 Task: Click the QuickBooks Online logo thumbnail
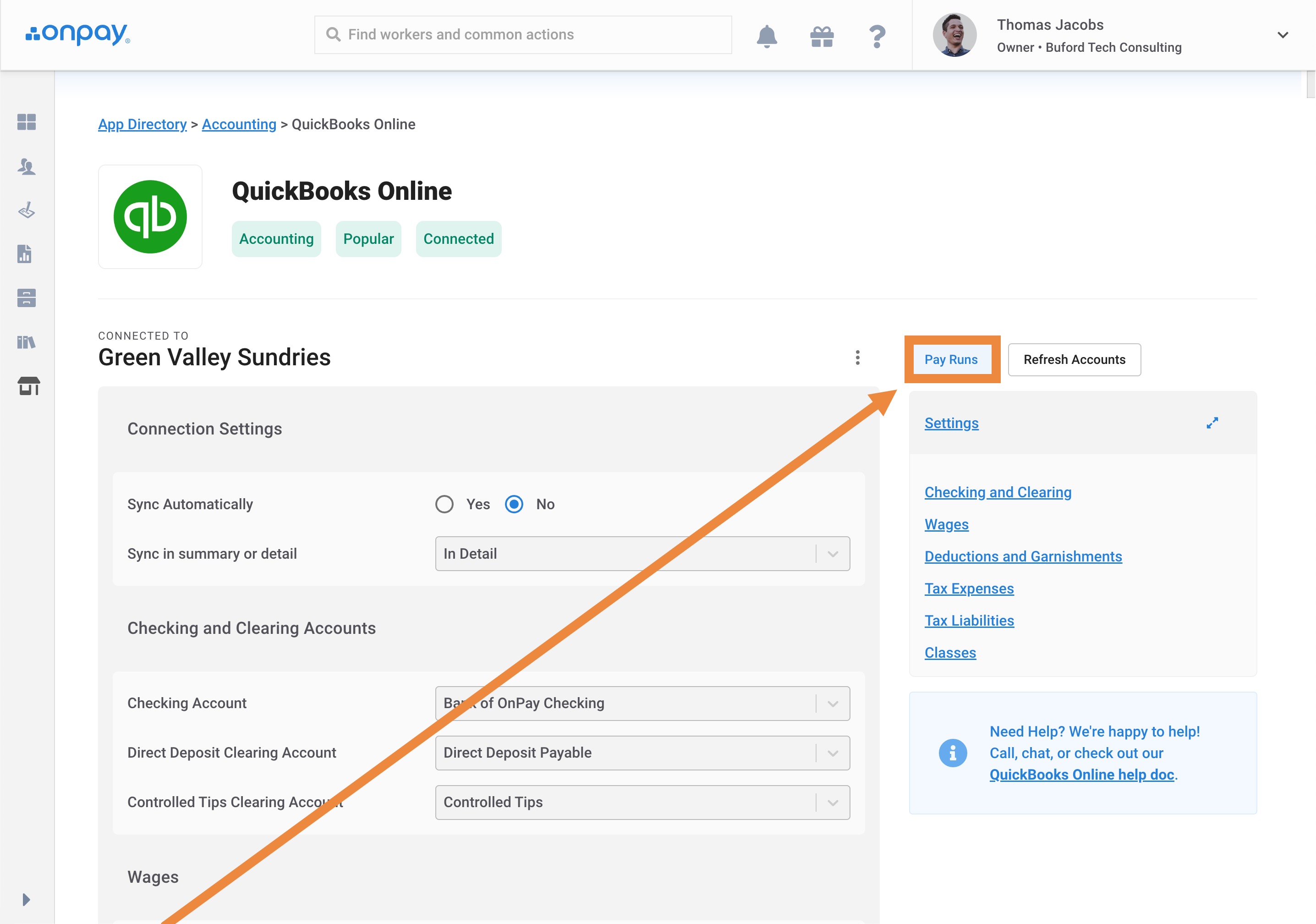150,217
